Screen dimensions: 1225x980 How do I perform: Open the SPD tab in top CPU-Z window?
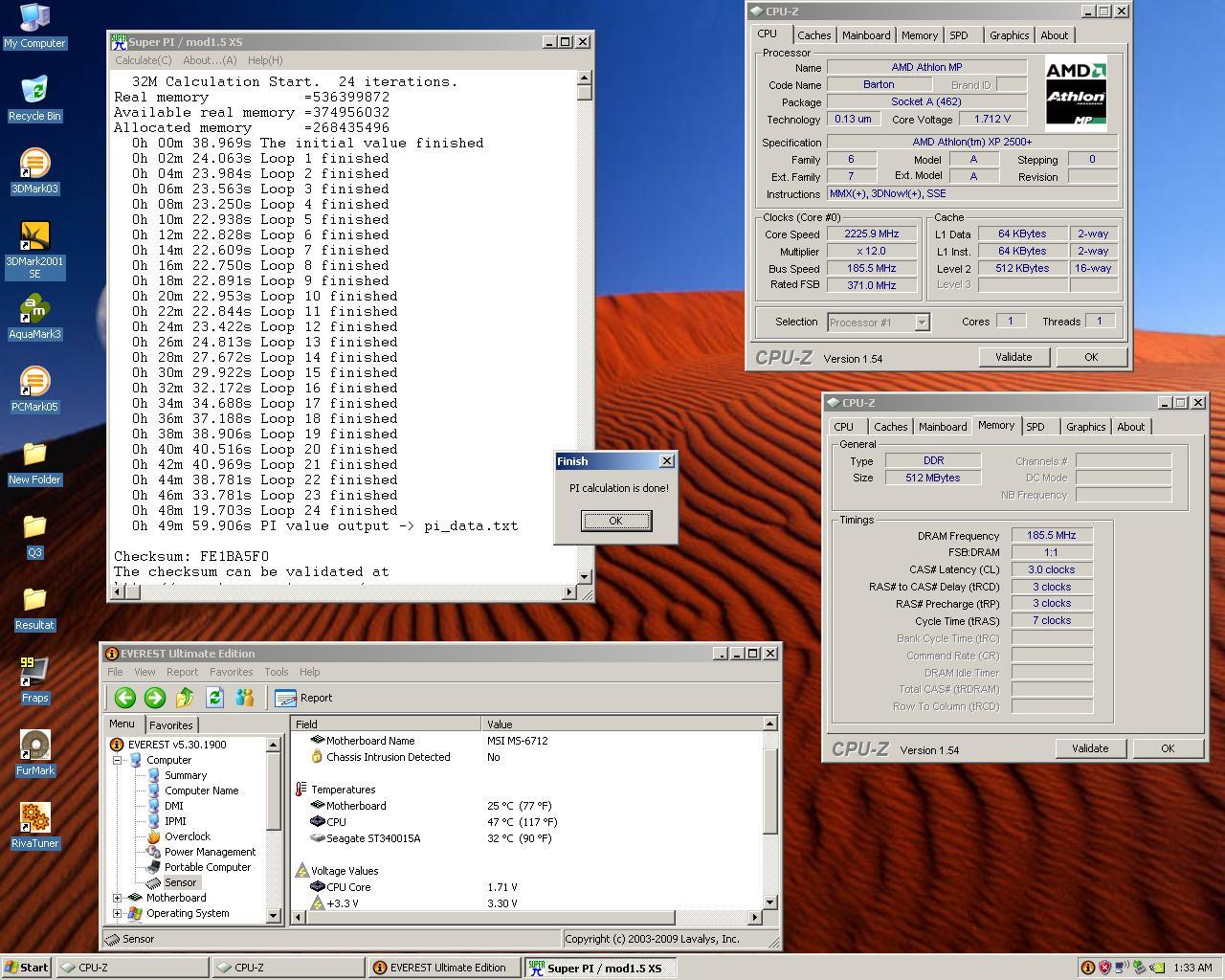pos(958,35)
